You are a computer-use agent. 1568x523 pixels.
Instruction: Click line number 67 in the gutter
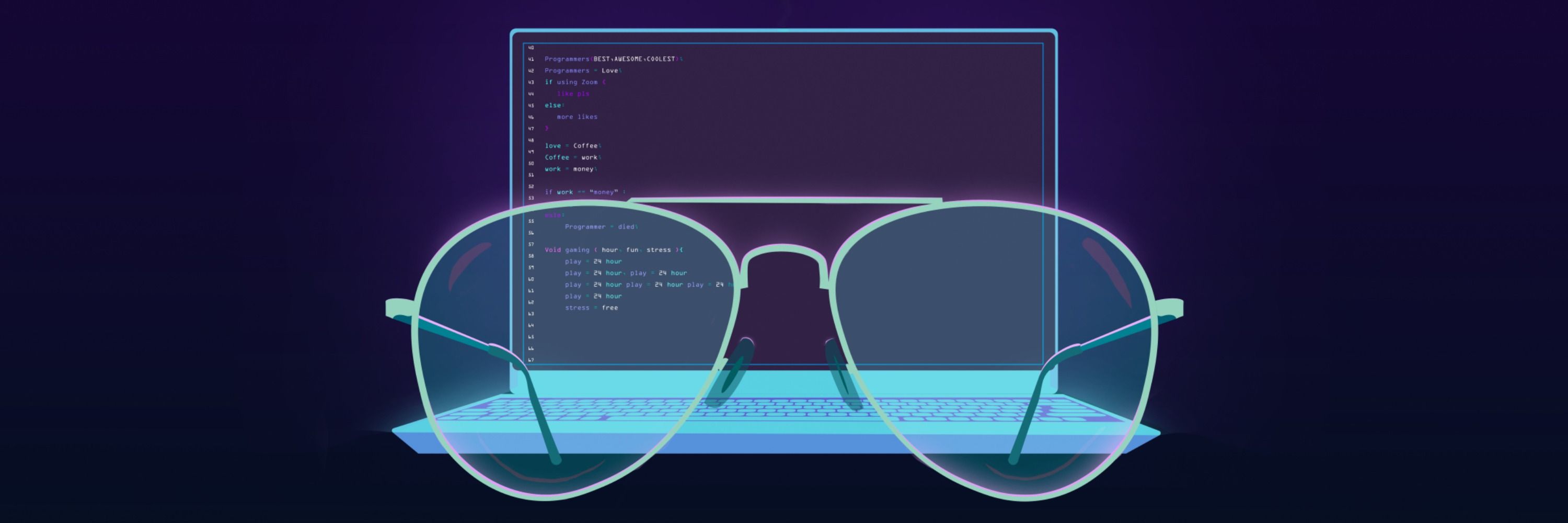531,360
